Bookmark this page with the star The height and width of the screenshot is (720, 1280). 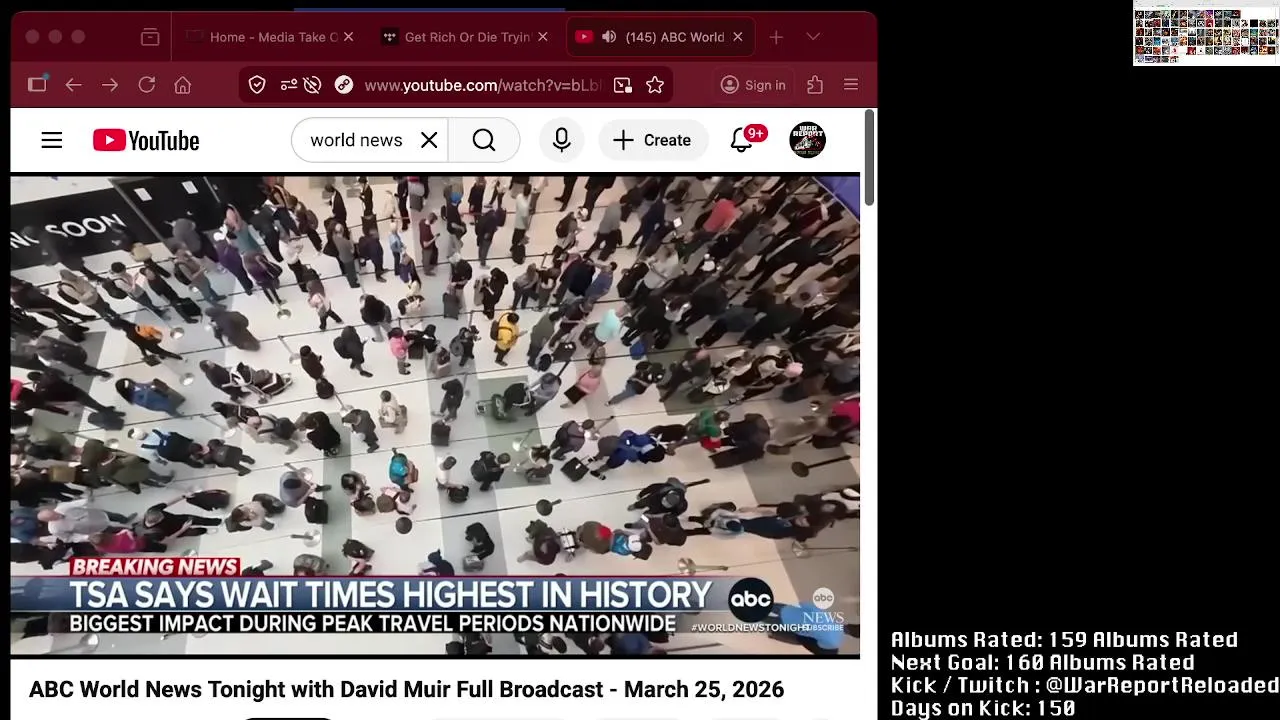click(x=655, y=86)
